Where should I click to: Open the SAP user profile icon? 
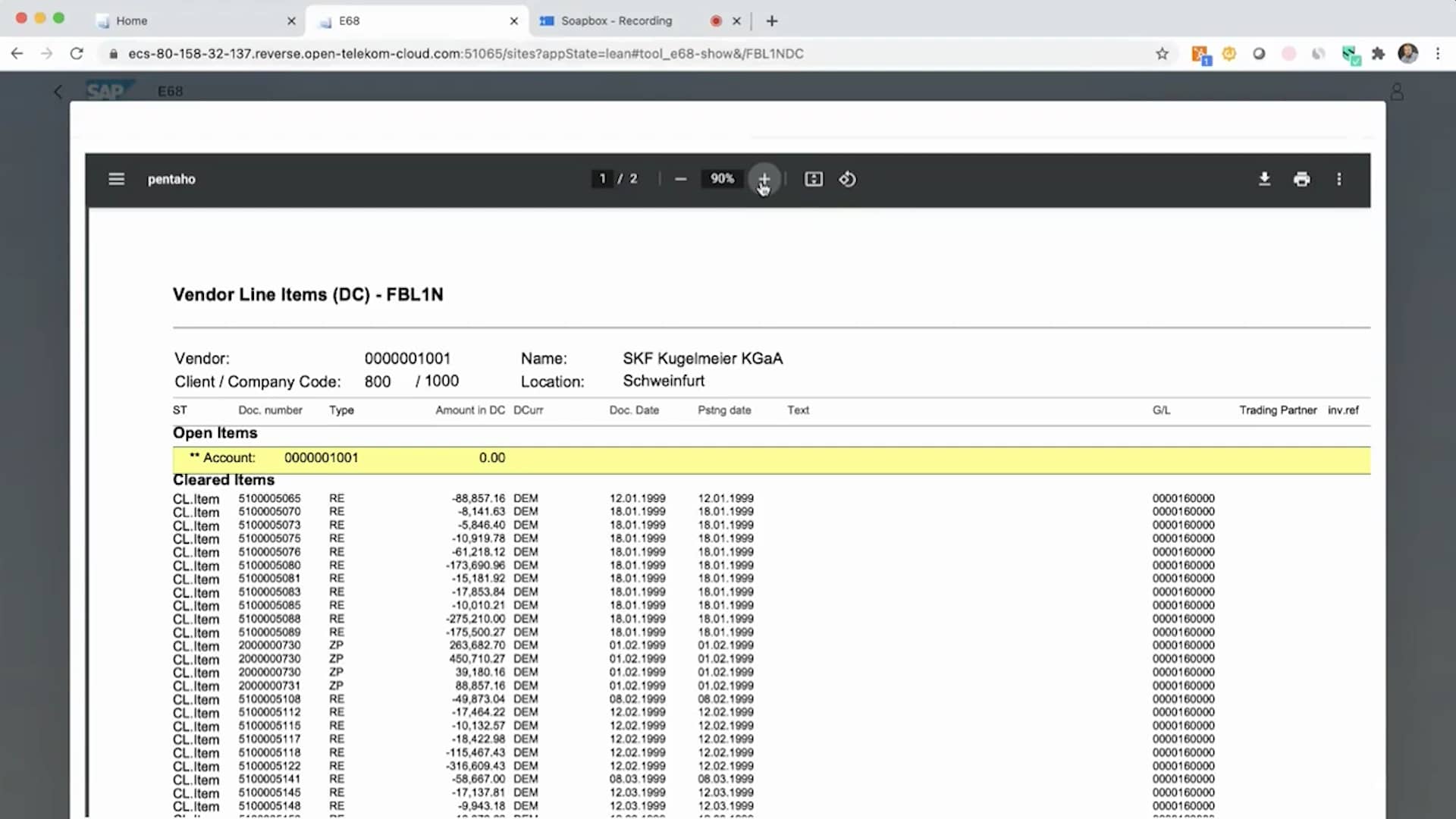[x=1397, y=92]
